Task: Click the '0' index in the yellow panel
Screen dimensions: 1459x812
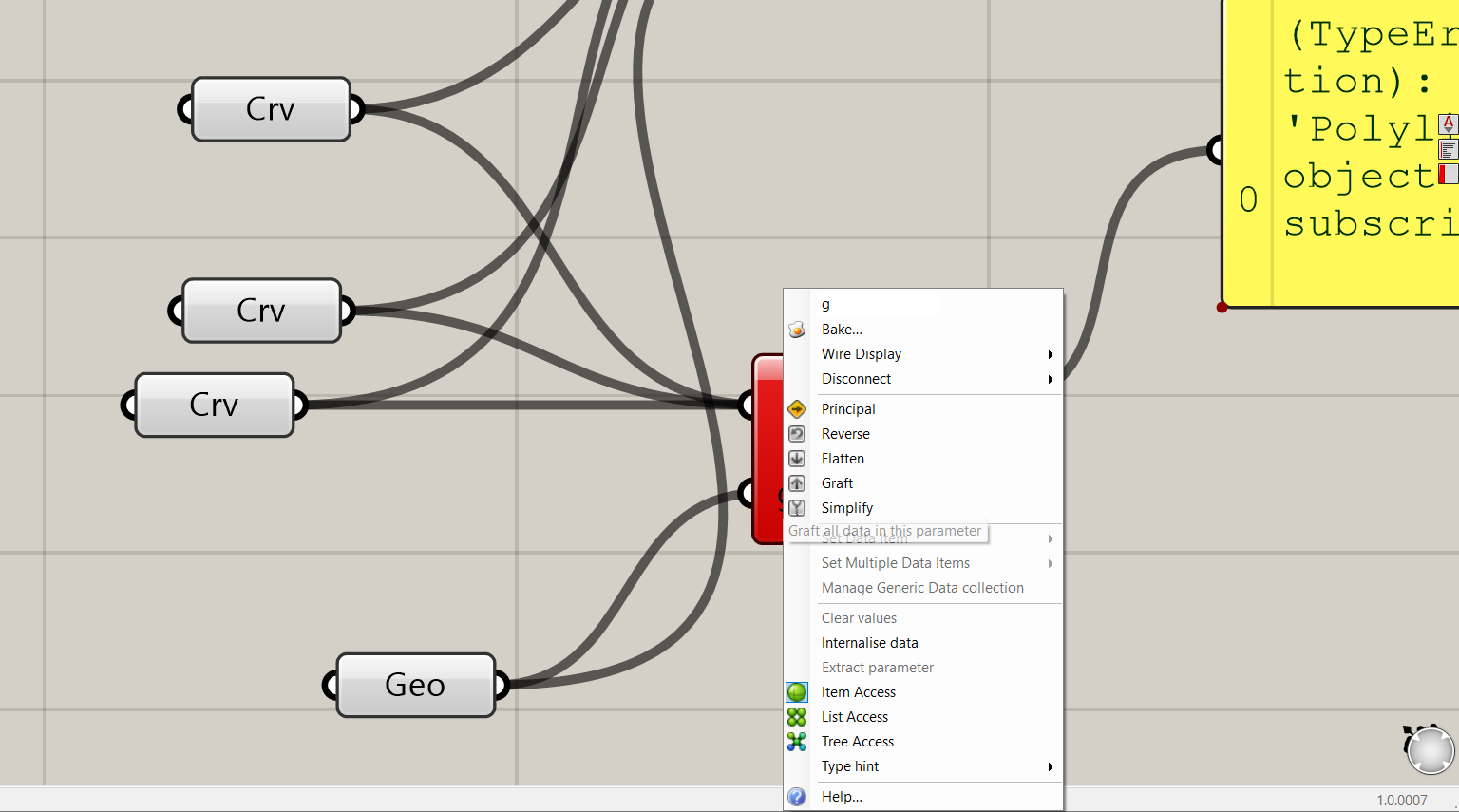Action: point(1248,199)
